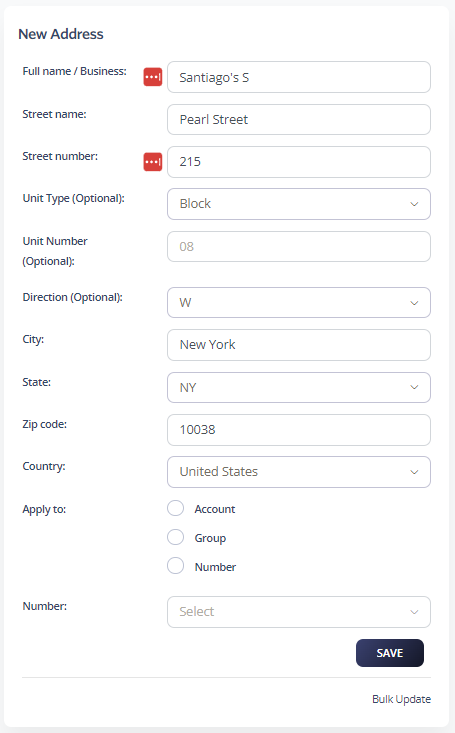Screen dimensions: 455x733
Task: Click the chevron arrow in the Unit Type field
Action: [x=414, y=204]
